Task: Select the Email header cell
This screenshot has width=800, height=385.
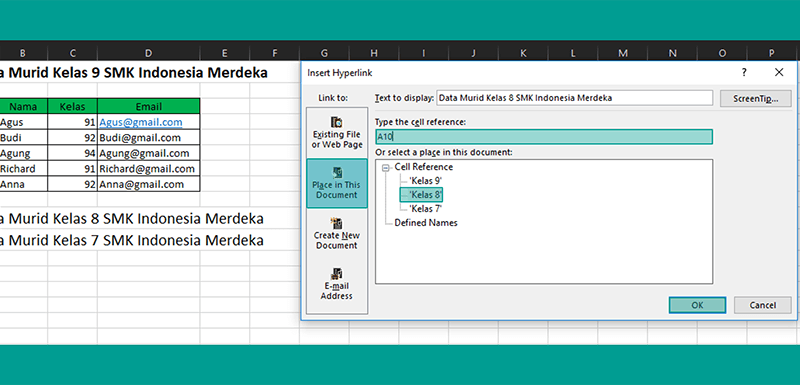Action: pos(148,106)
